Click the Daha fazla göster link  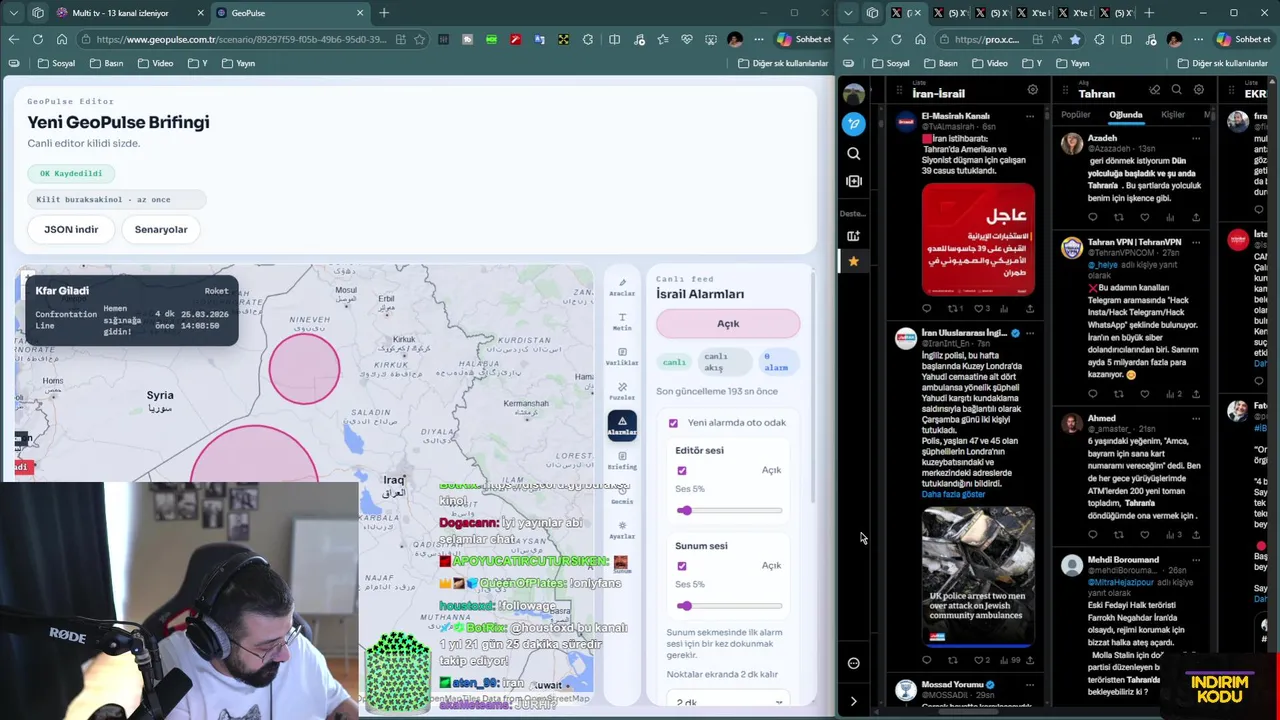coord(953,494)
